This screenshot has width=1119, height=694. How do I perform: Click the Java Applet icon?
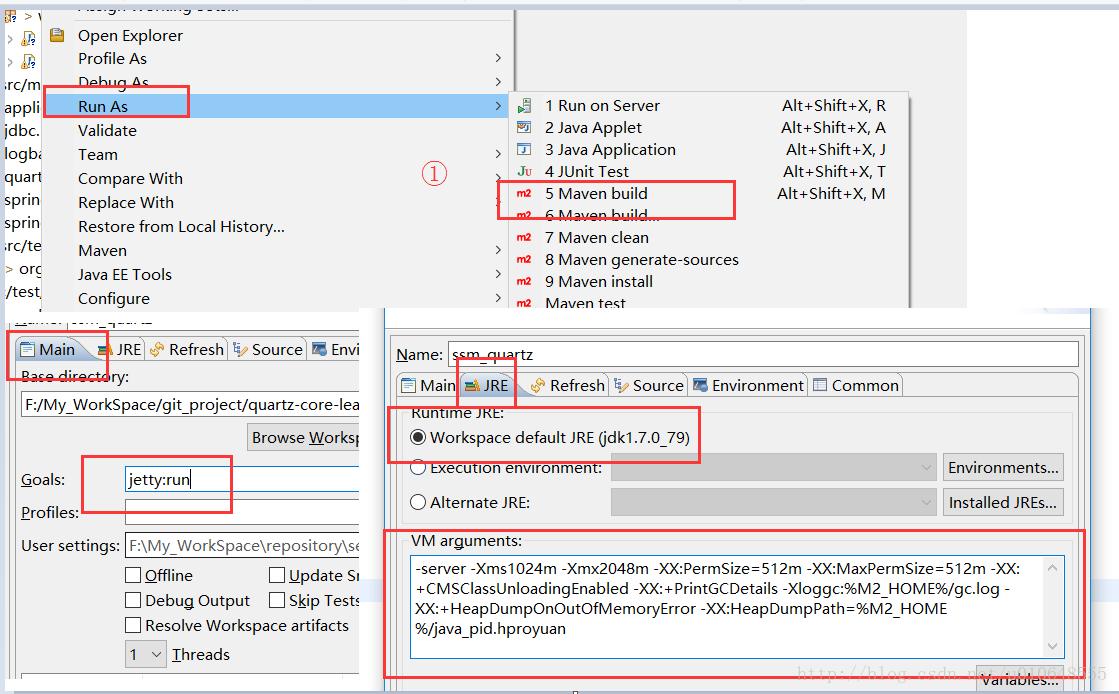coord(525,128)
